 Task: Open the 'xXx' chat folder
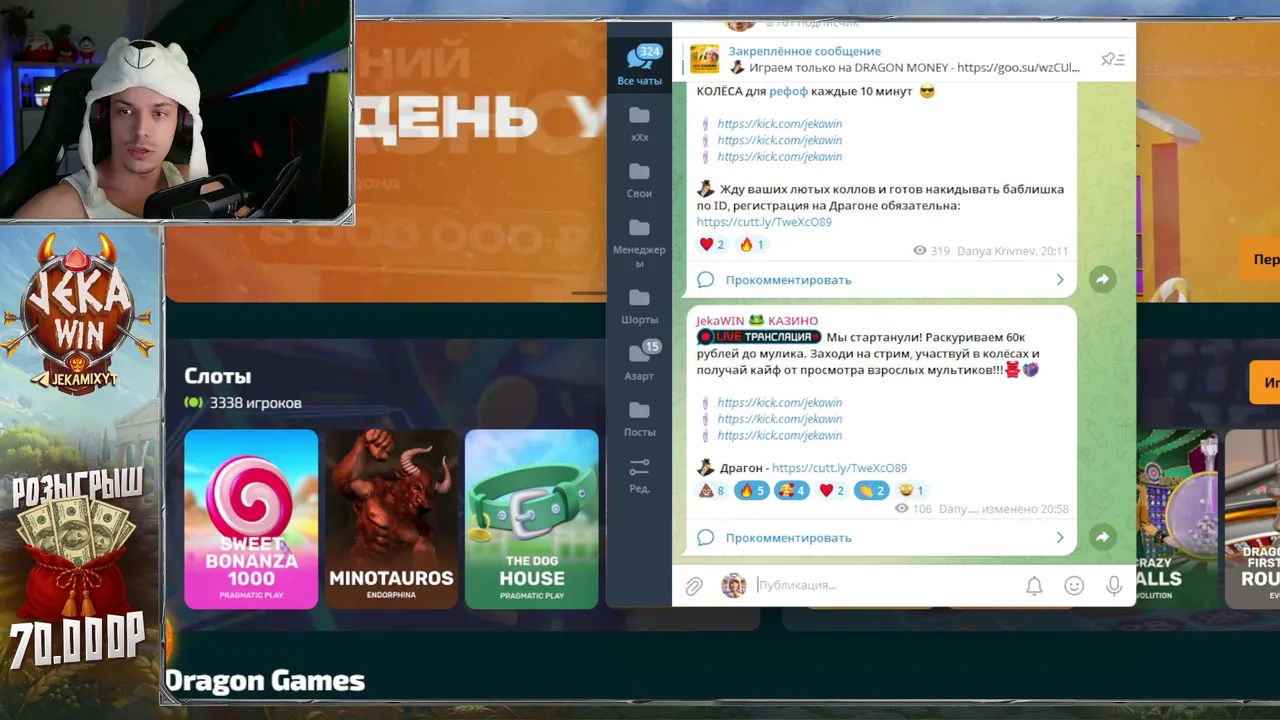pos(639,124)
